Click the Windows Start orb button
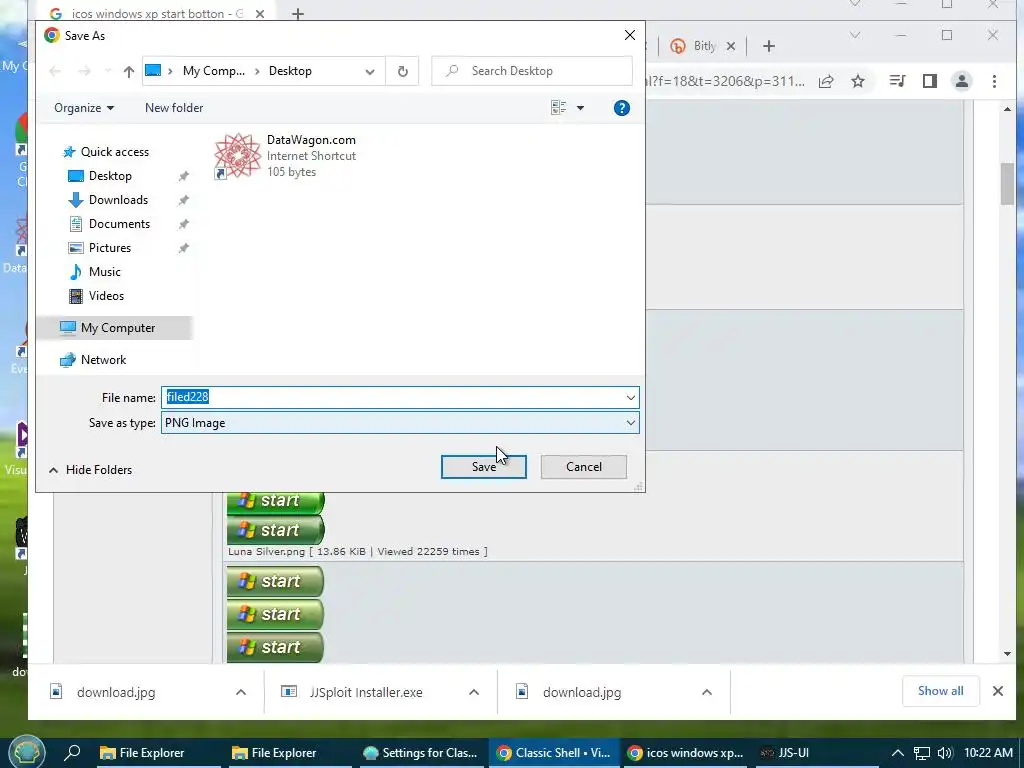Screen dimensions: 1024x768 (26, 751)
